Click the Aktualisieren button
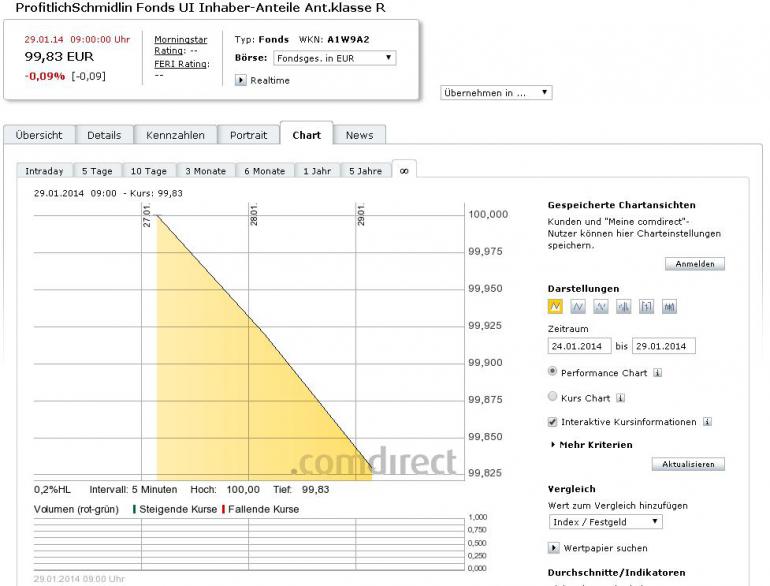The width and height of the screenshot is (770, 586). click(688, 464)
